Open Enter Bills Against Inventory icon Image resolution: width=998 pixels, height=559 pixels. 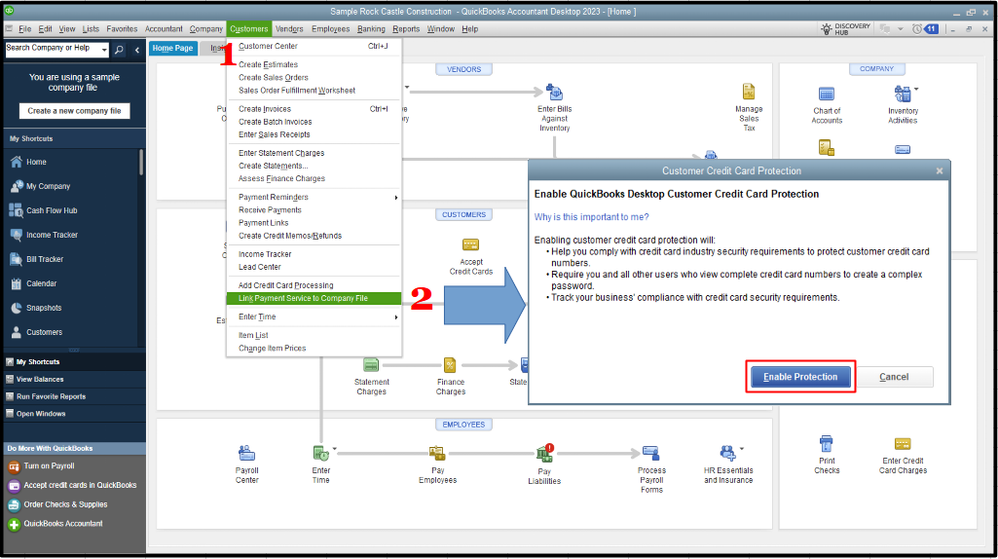[554, 93]
